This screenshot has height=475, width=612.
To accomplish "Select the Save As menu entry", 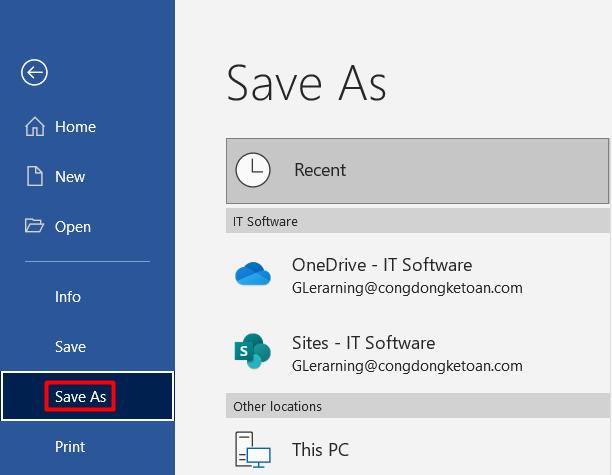I will [x=87, y=397].
